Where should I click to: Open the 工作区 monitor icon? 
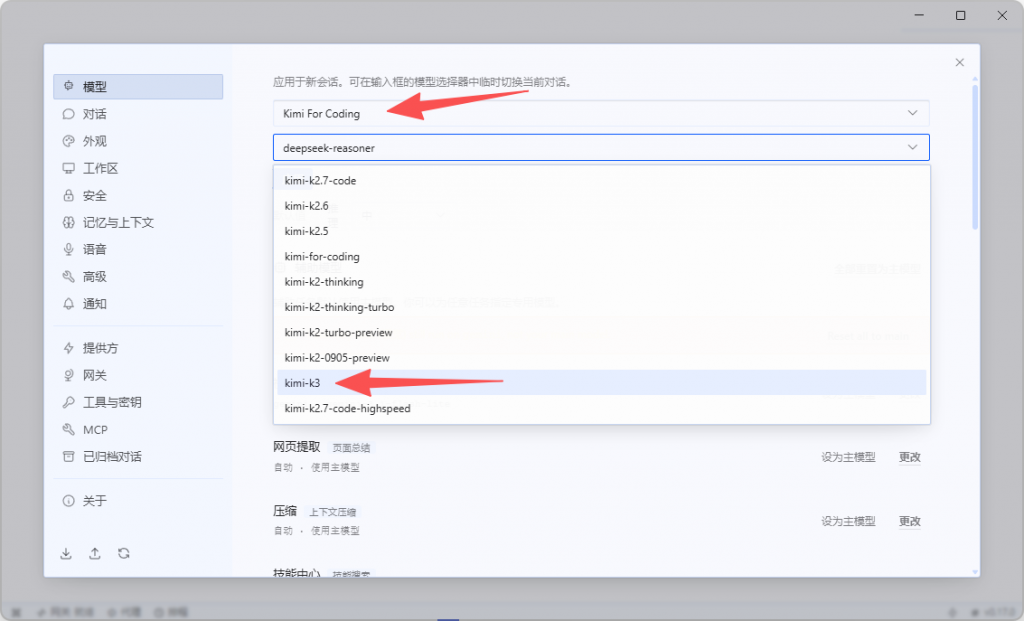pyautogui.click(x=69, y=168)
